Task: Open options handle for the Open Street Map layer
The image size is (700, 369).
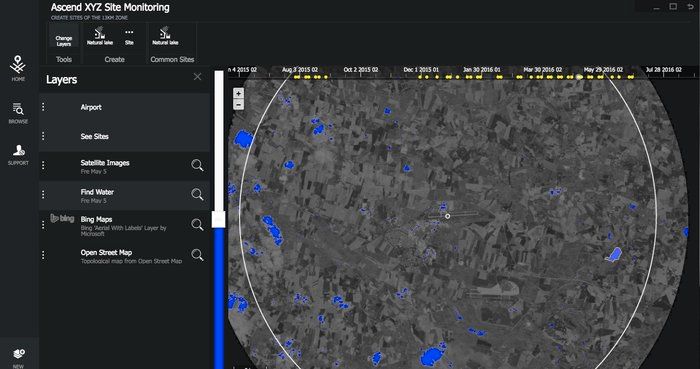Action: coord(43,255)
